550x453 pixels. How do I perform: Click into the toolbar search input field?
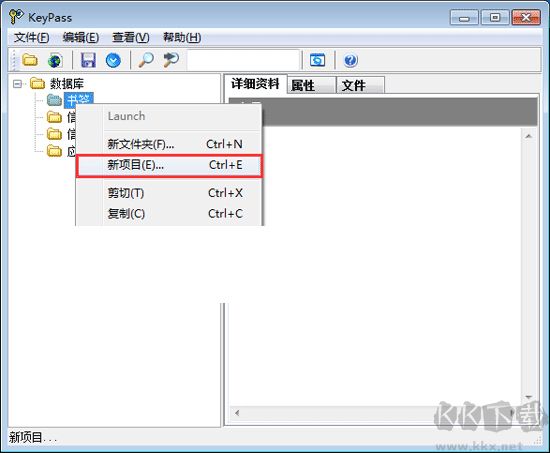point(244,60)
